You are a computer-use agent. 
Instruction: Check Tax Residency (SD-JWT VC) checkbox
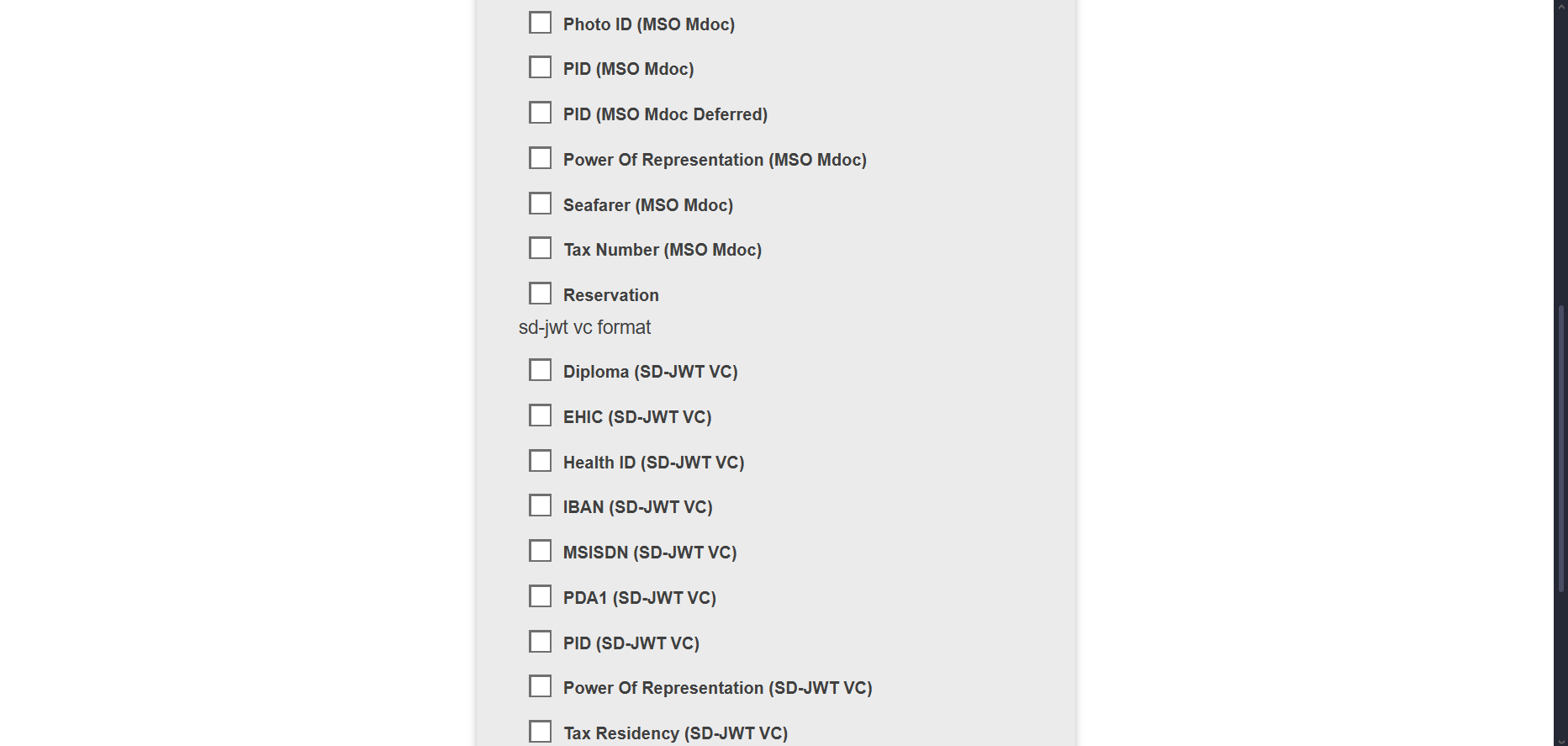click(540, 732)
